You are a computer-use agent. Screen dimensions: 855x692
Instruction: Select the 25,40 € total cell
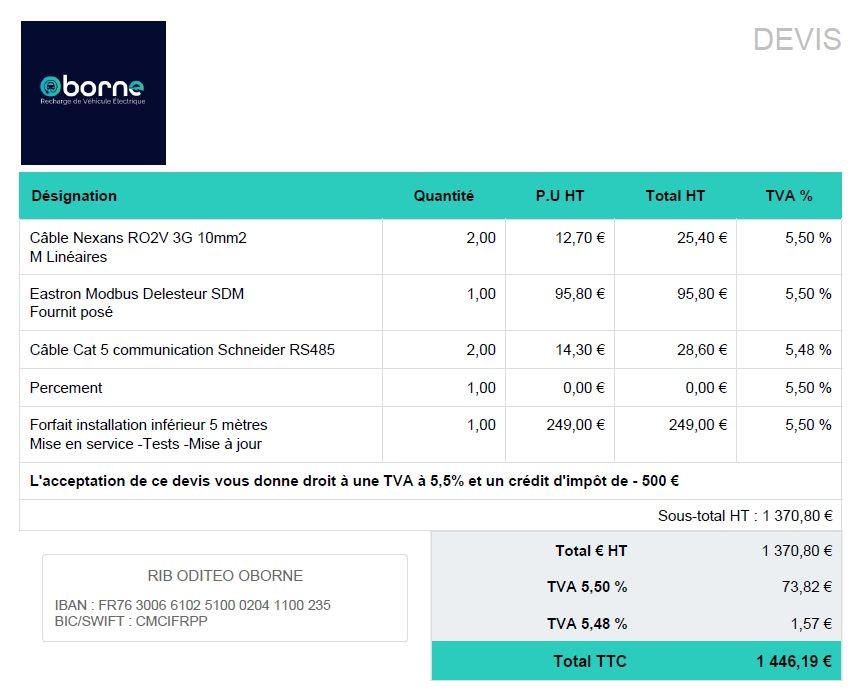tap(702, 238)
